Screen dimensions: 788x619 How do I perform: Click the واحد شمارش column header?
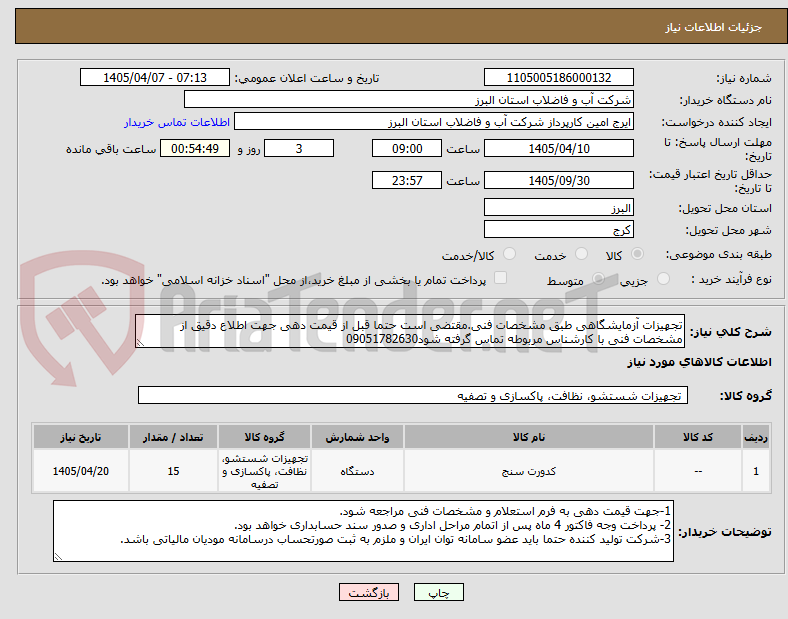357,437
